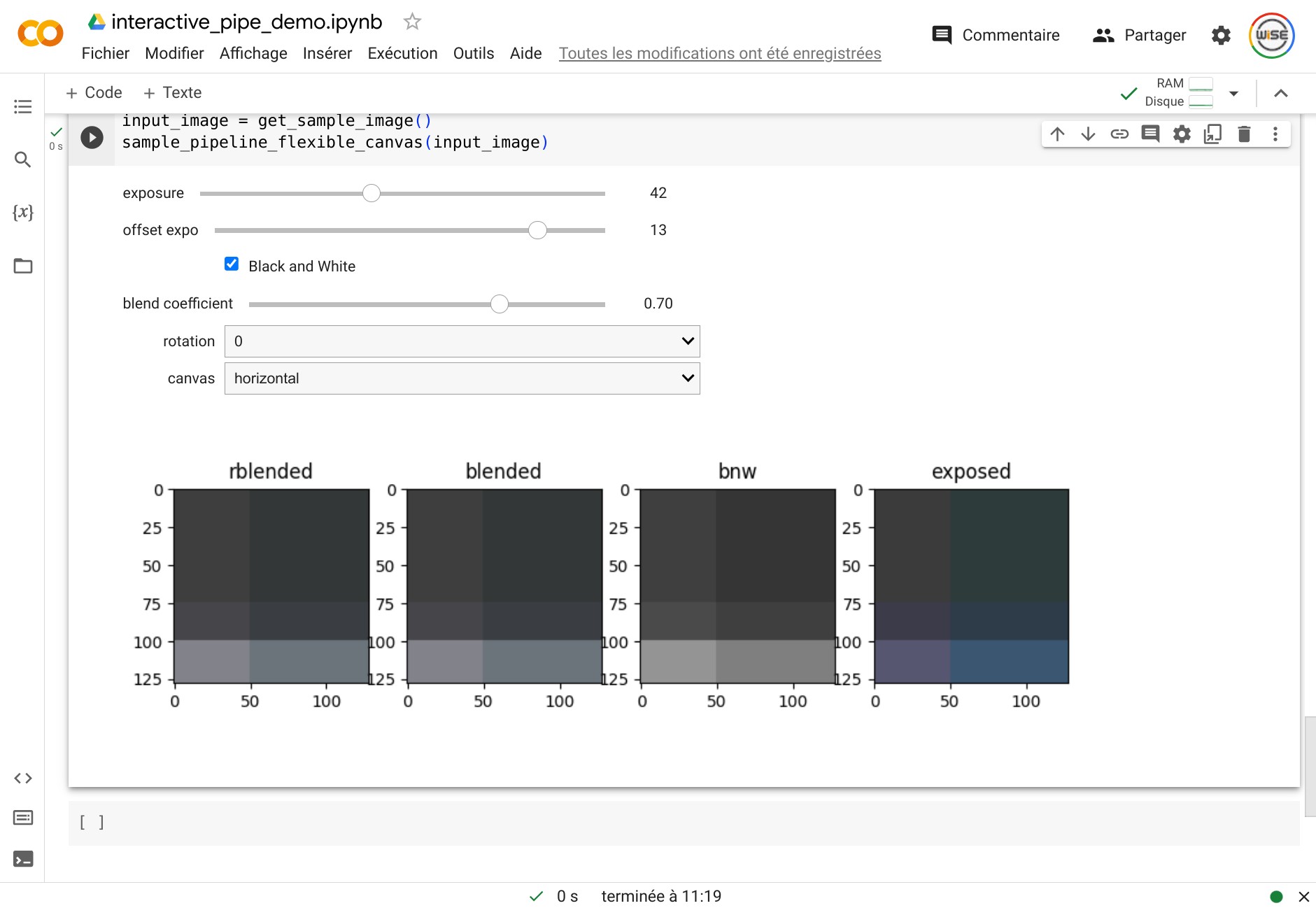Open the canvas dropdown set to horizontal
The width and height of the screenshot is (1316, 908).
tap(462, 378)
